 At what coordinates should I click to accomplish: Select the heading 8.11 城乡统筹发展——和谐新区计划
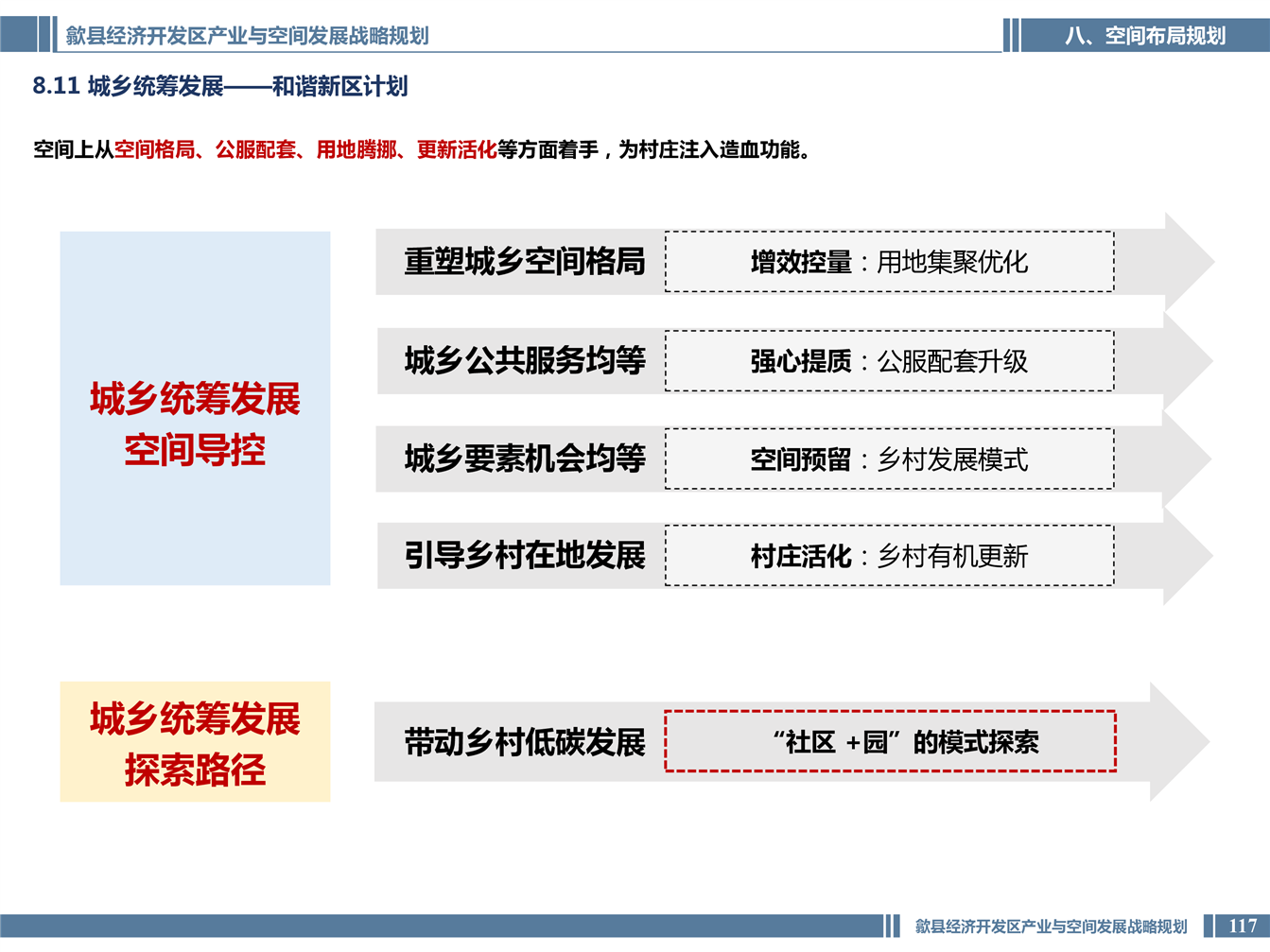[x=220, y=86]
